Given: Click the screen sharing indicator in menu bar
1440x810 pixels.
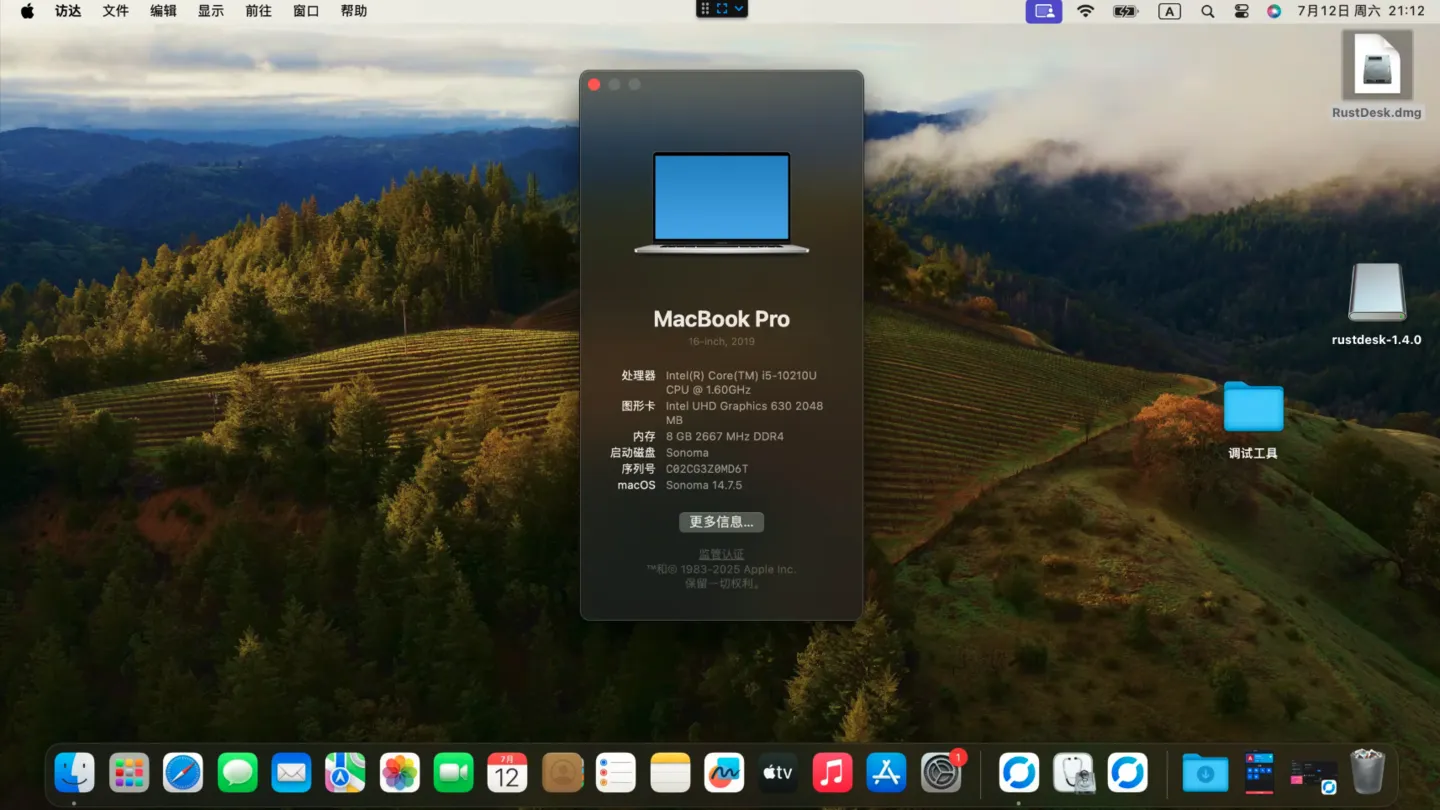Looking at the screenshot, I should point(1043,11).
